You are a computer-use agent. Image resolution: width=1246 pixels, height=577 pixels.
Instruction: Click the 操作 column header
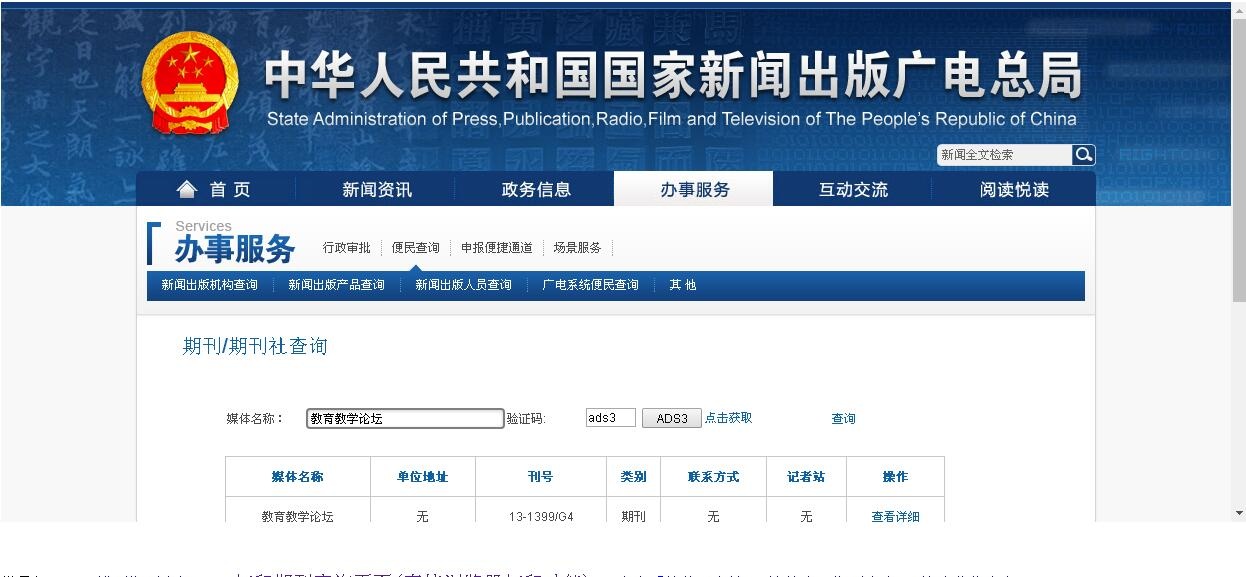point(895,477)
